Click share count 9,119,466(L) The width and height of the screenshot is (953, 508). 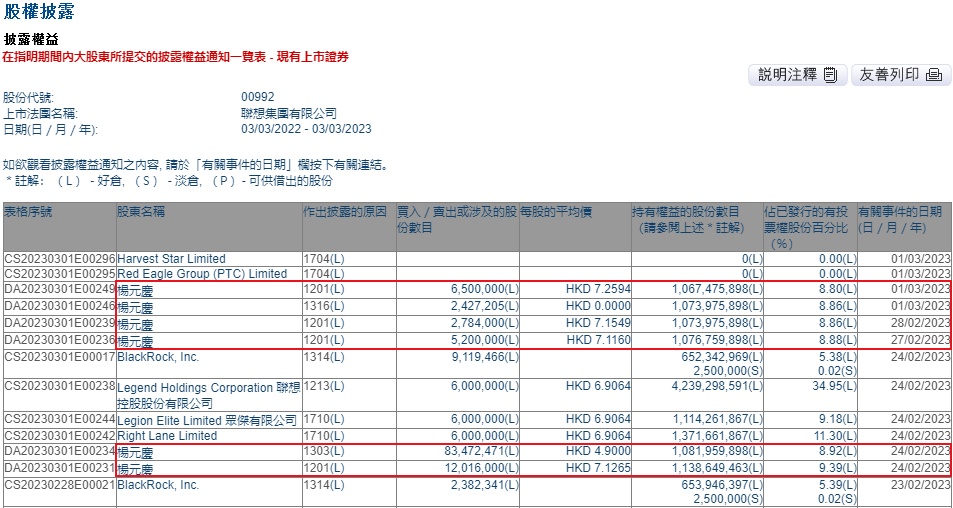[x=485, y=357]
